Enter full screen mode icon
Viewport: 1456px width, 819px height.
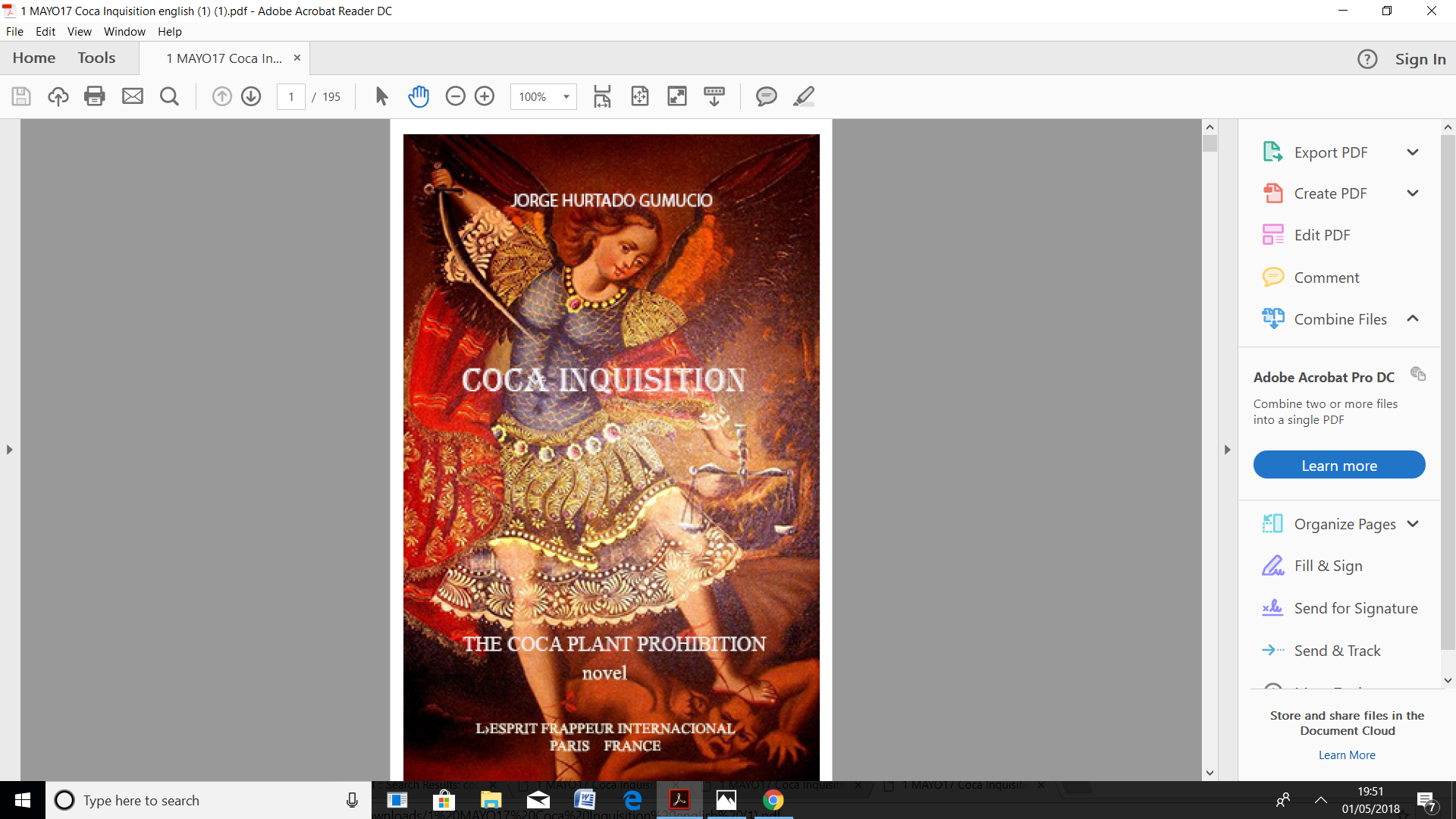(x=676, y=96)
